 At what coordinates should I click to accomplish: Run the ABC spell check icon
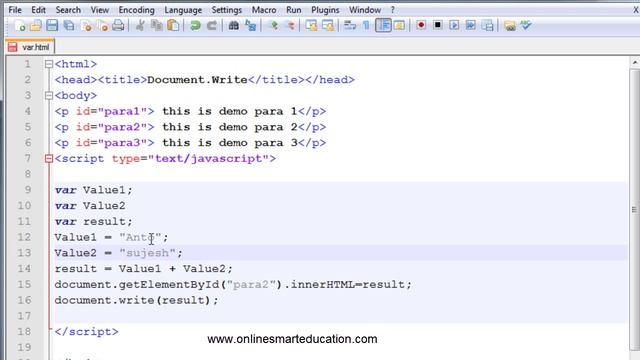click(526, 26)
